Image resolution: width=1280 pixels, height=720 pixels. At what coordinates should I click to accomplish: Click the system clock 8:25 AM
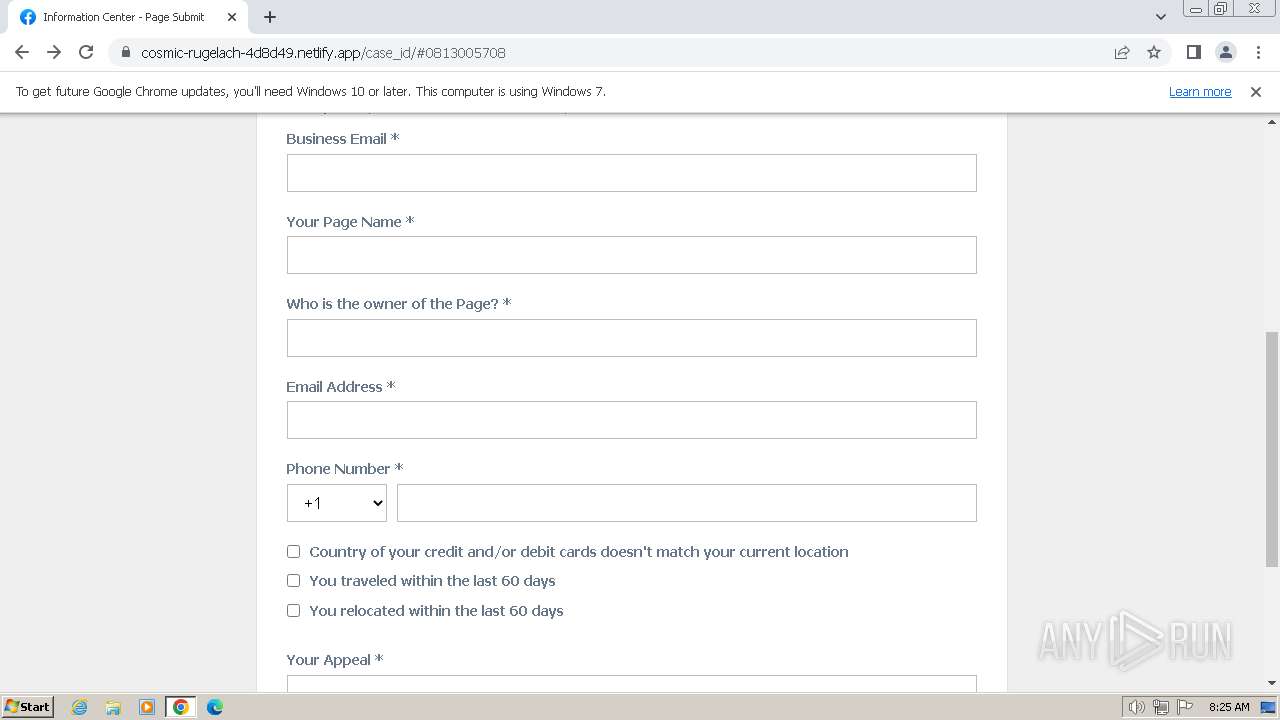click(x=1229, y=707)
